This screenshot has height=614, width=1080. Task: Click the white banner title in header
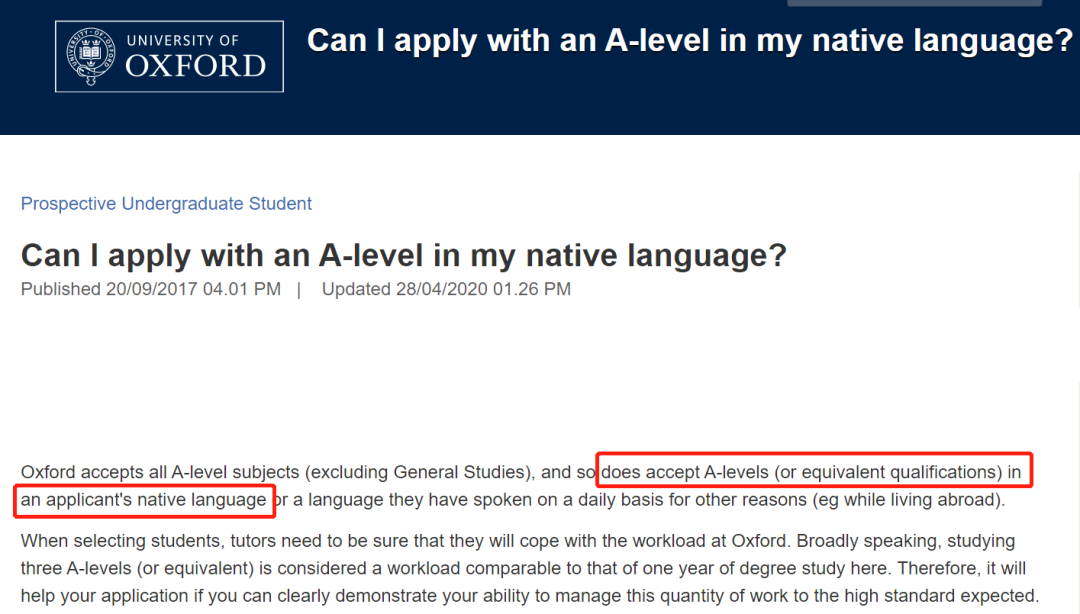click(689, 41)
